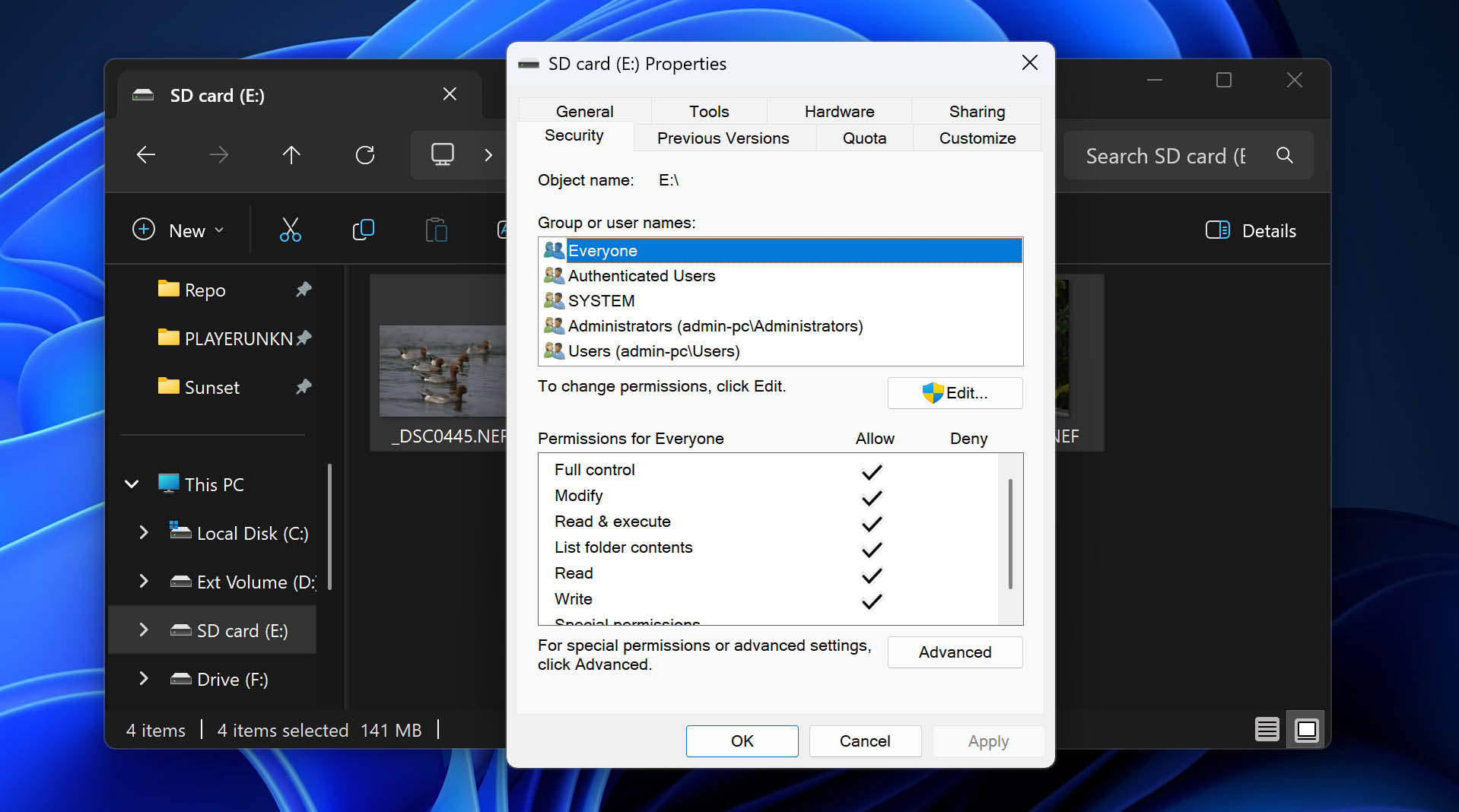Click the Edit... permissions button

coord(955,393)
